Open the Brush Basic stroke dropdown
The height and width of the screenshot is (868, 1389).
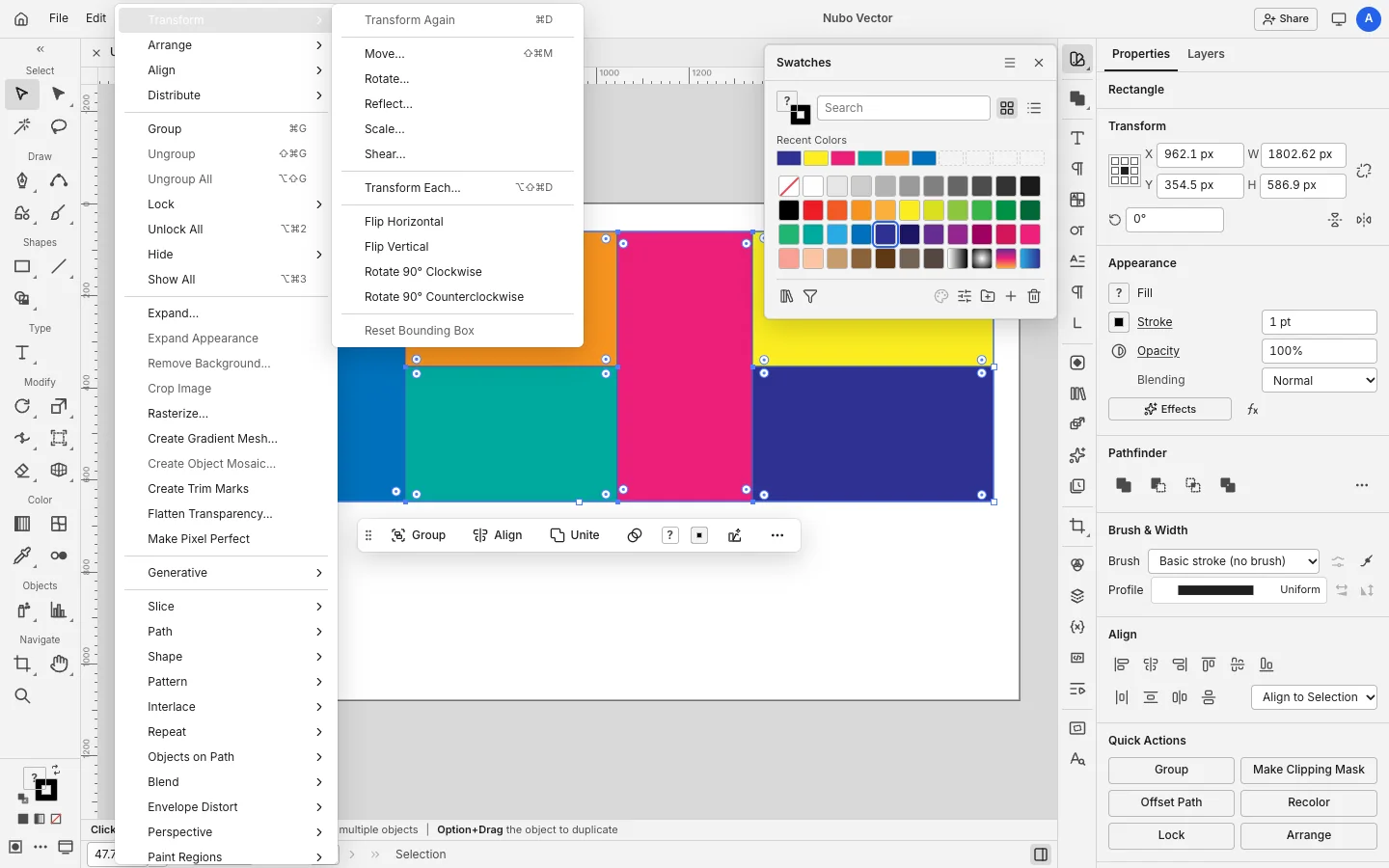click(1234, 561)
